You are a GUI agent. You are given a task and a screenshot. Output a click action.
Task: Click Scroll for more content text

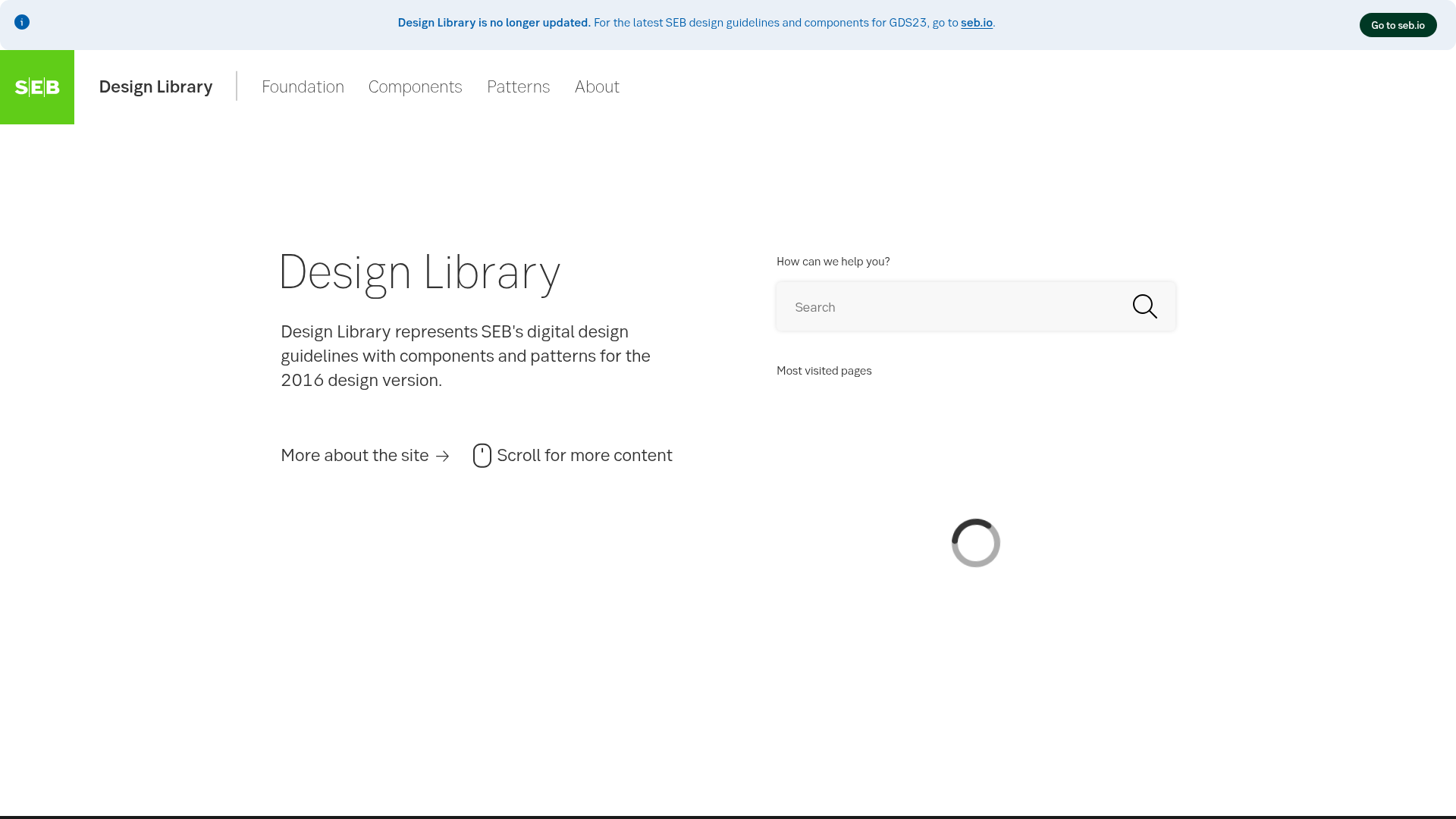click(585, 455)
